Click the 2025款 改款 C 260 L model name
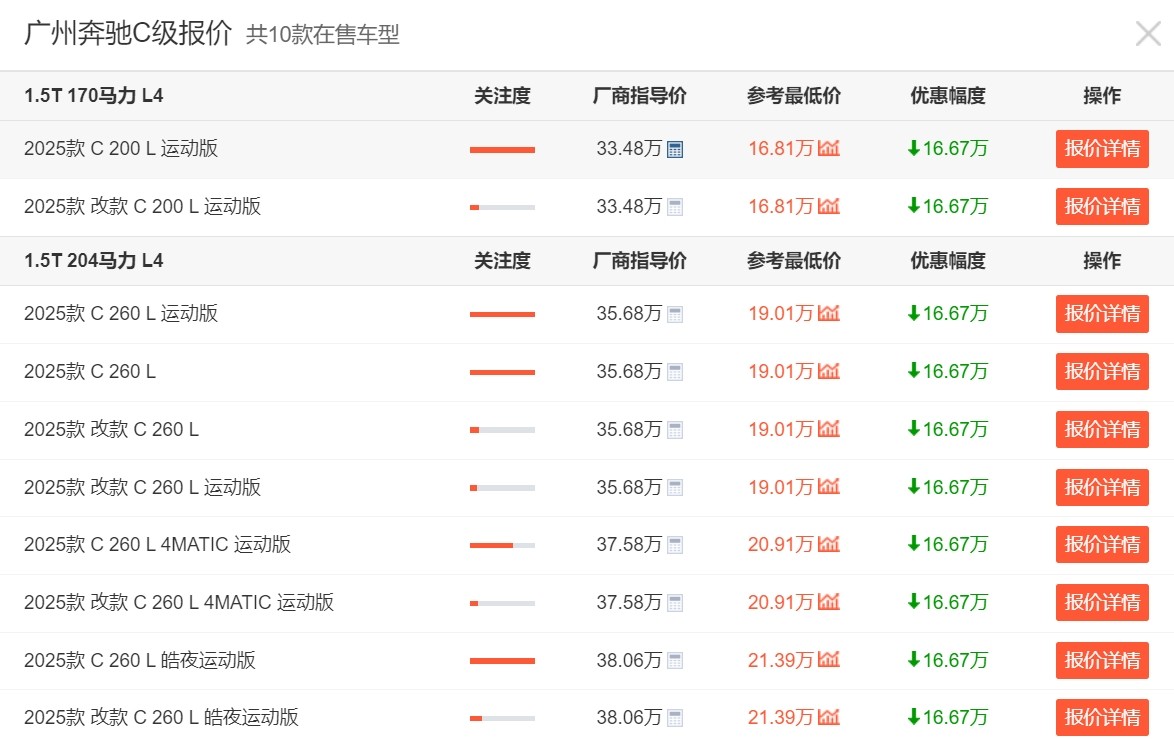 click(x=112, y=429)
